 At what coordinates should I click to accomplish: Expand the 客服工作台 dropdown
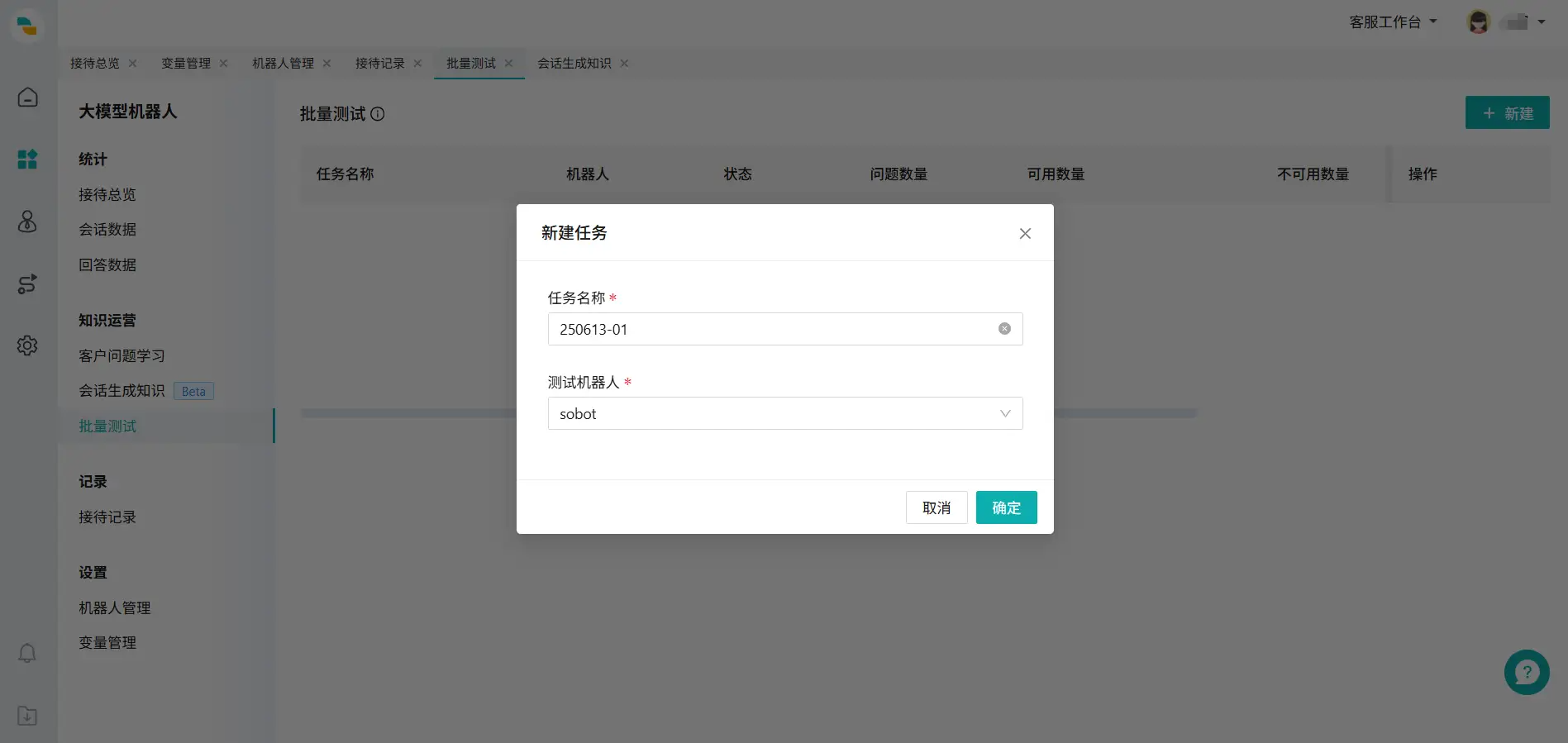point(1394,22)
